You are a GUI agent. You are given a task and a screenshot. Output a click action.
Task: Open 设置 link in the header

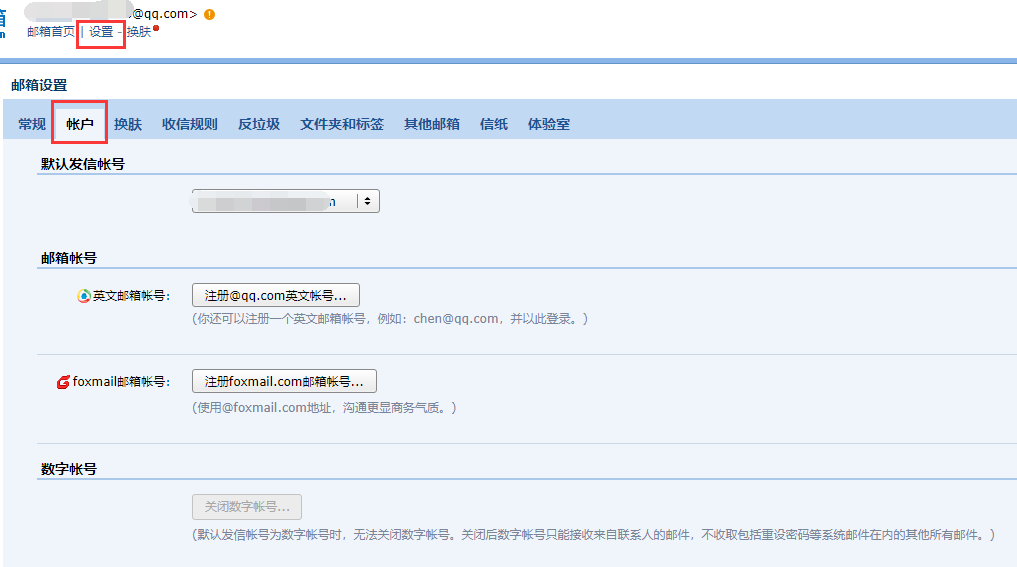(101, 32)
